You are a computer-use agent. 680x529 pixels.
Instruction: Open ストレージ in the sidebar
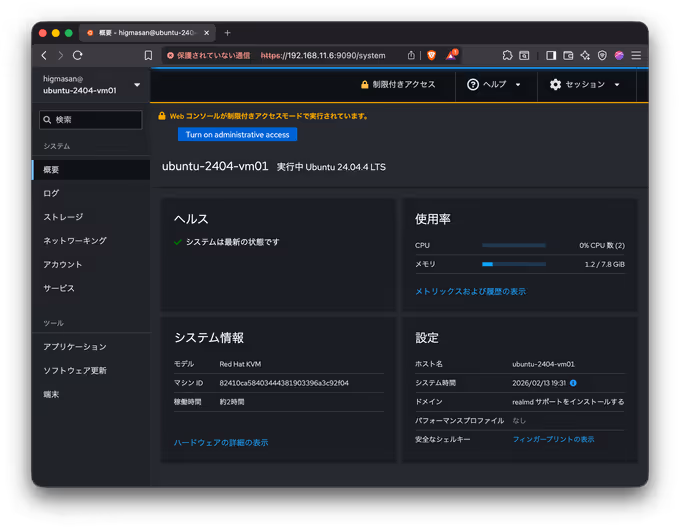(x=91, y=217)
